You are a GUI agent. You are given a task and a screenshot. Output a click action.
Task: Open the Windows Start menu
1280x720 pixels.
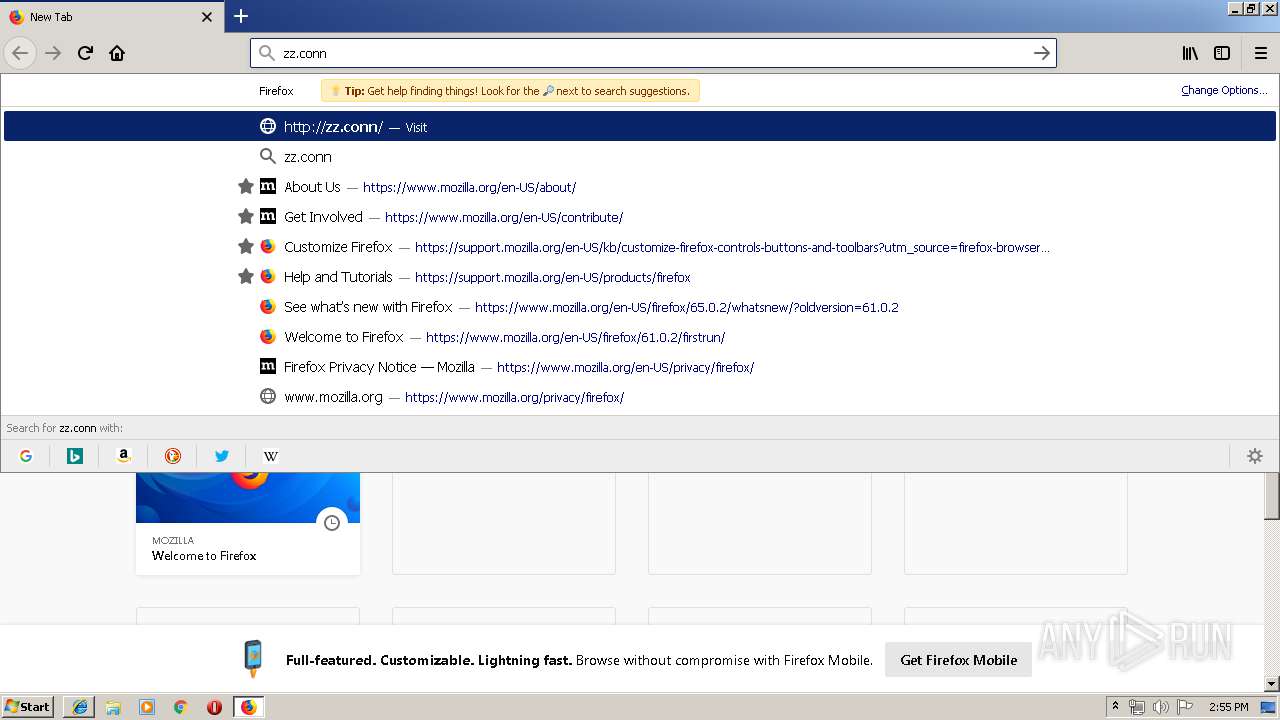point(28,706)
